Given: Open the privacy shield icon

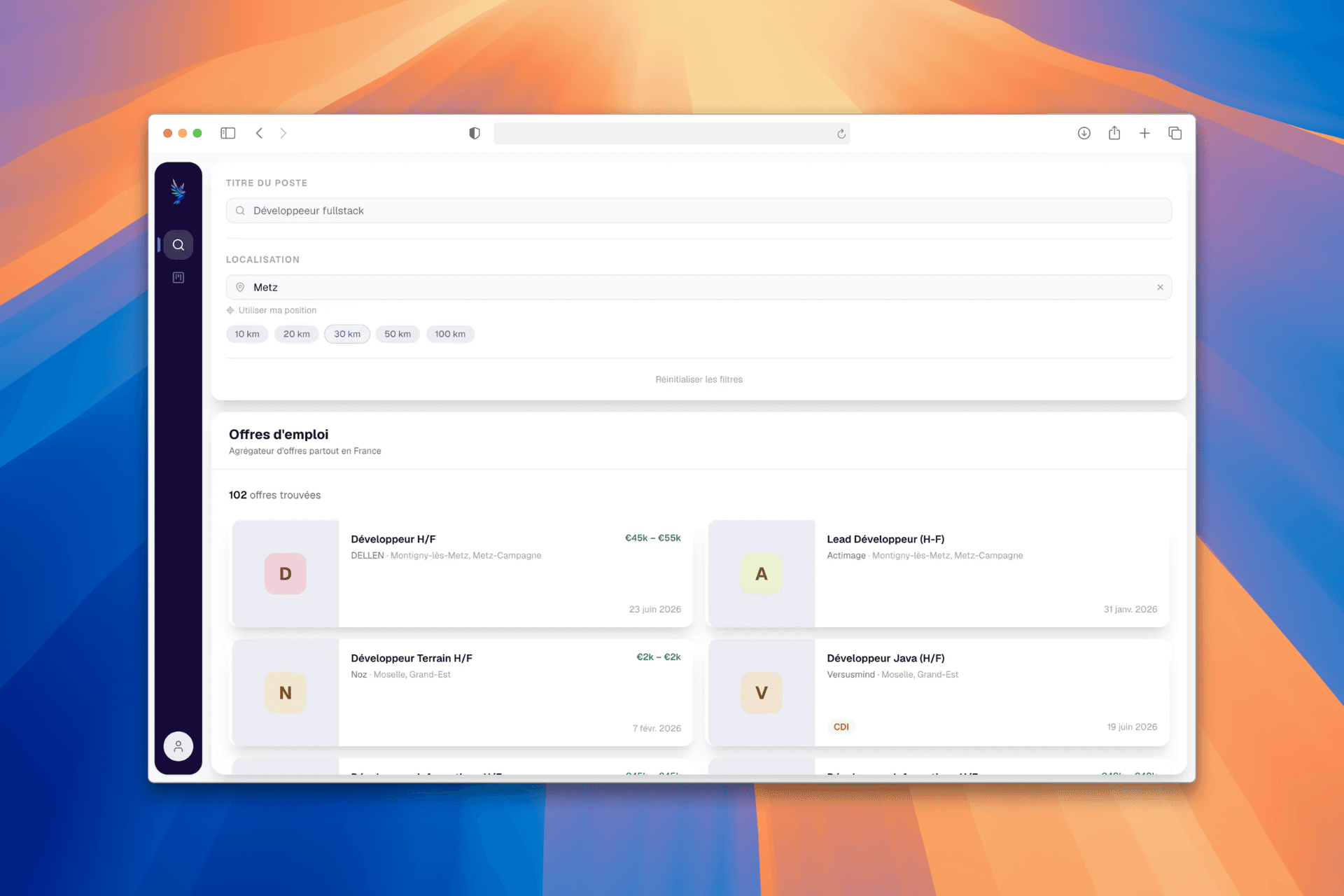Looking at the screenshot, I should 475,133.
